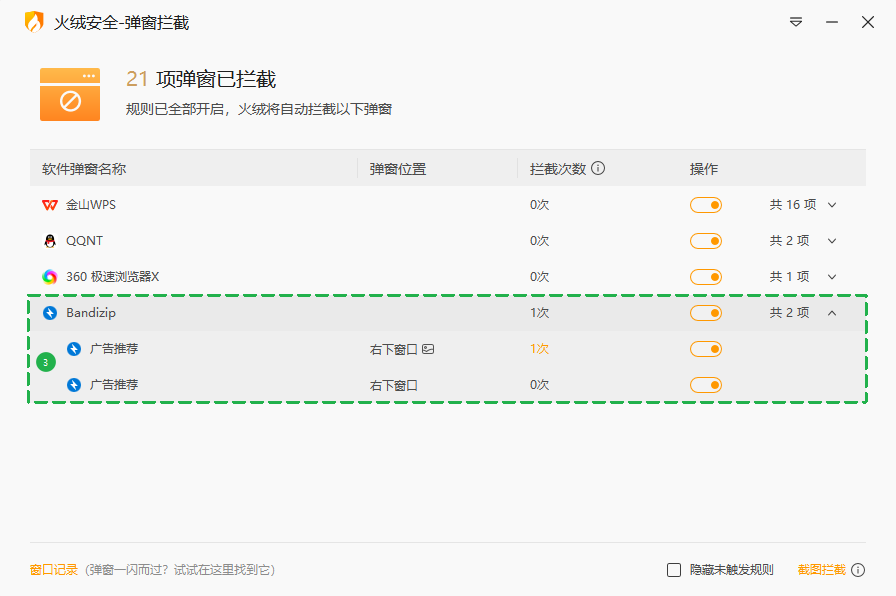896x596 pixels.
Task: Expand the 金山WPS 共 16 项 list
Action: point(831,205)
